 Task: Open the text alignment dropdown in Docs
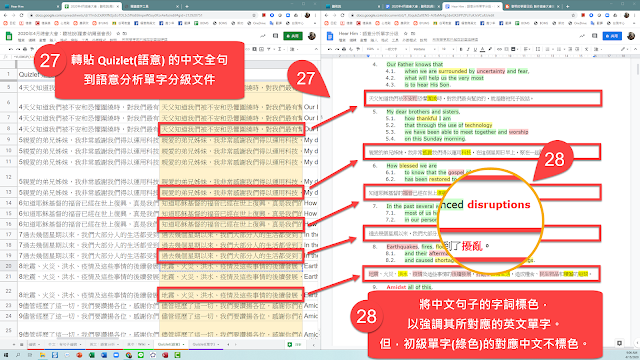(x=527, y=49)
